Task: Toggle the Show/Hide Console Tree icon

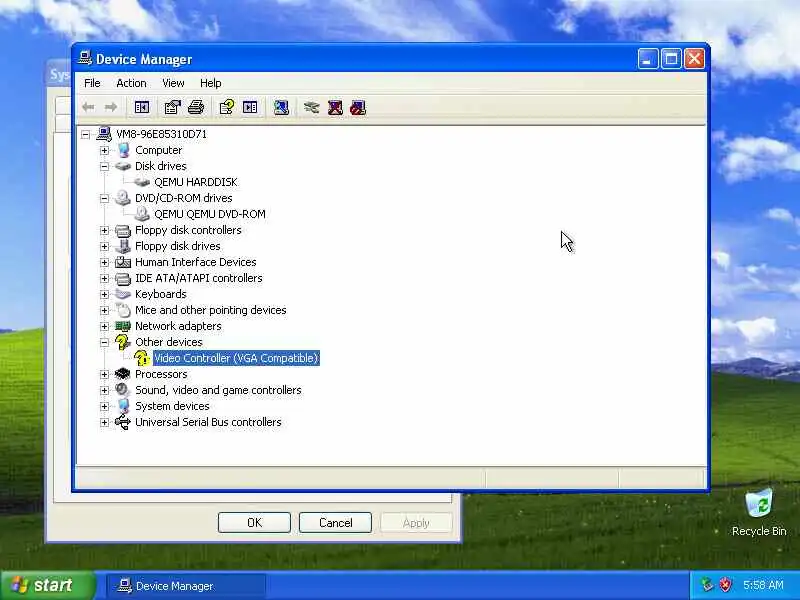Action: click(x=141, y=107)
